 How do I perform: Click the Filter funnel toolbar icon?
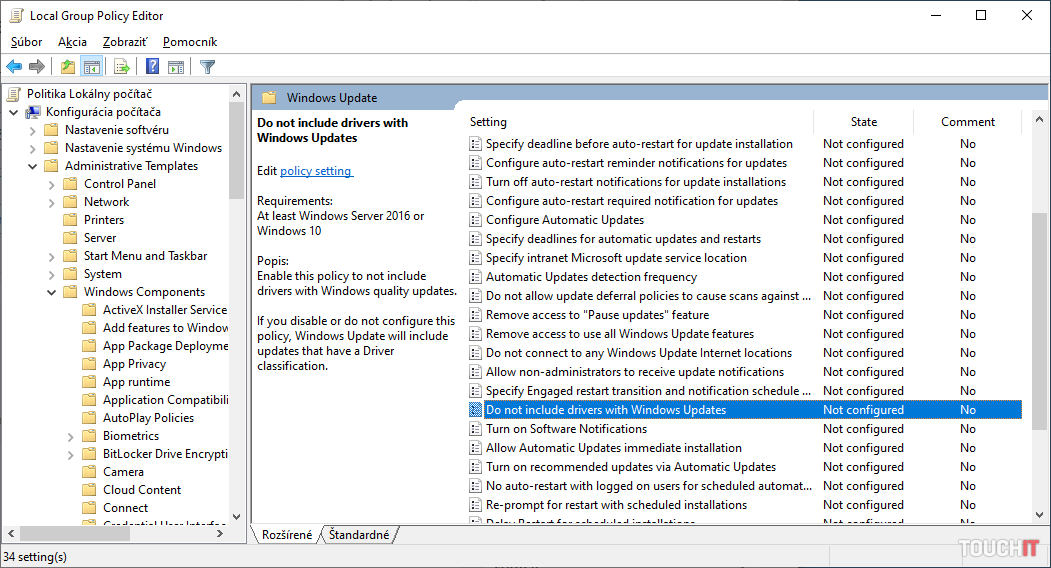(x=207, y=67)
